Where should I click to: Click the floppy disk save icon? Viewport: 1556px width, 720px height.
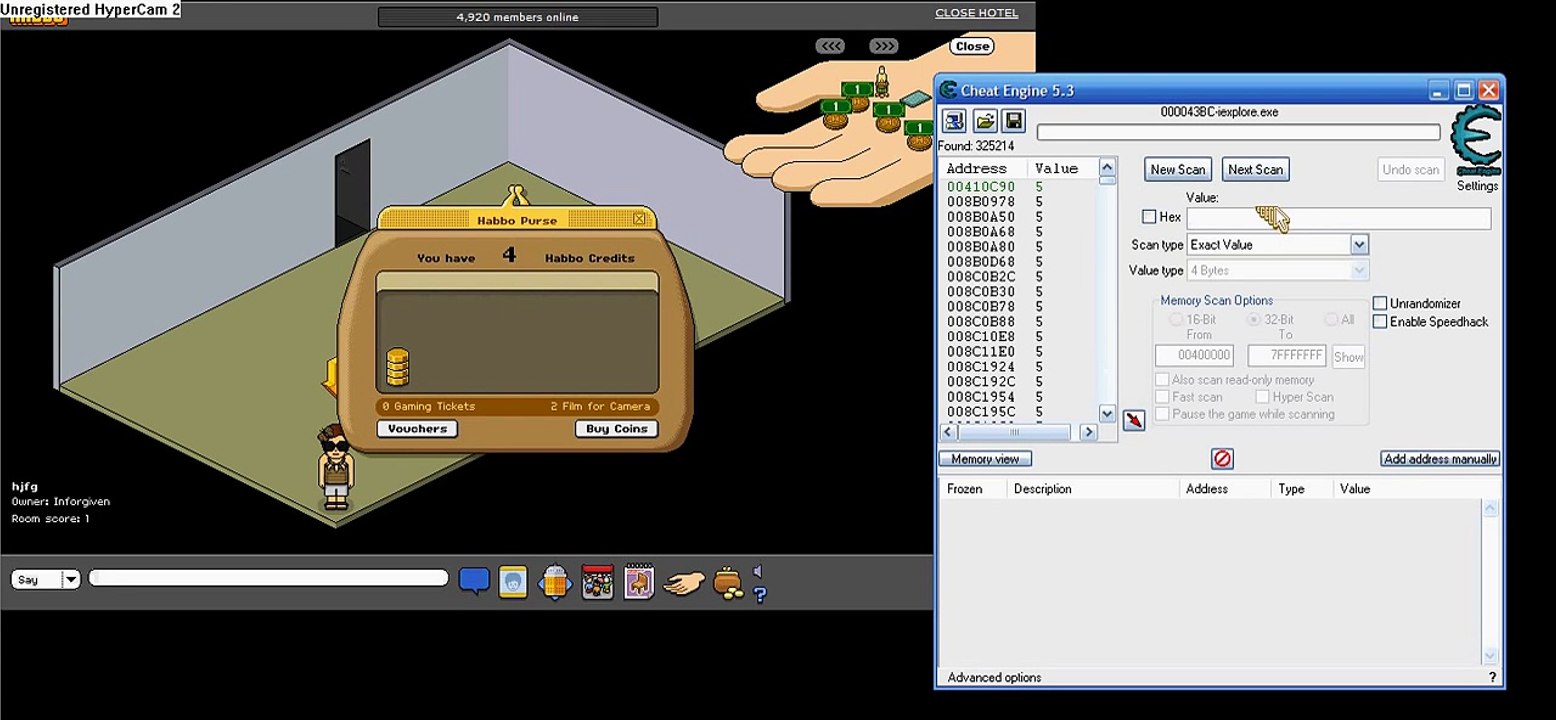click(x=1013, y=121)
